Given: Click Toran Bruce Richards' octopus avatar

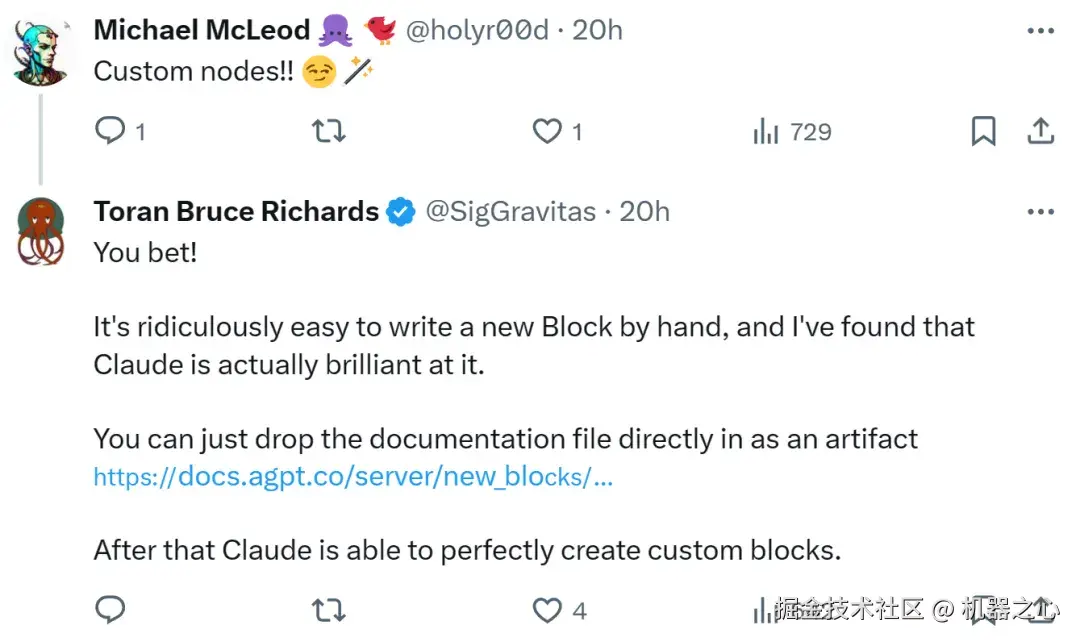Looking at the screenshot, I should pos(40,232).
